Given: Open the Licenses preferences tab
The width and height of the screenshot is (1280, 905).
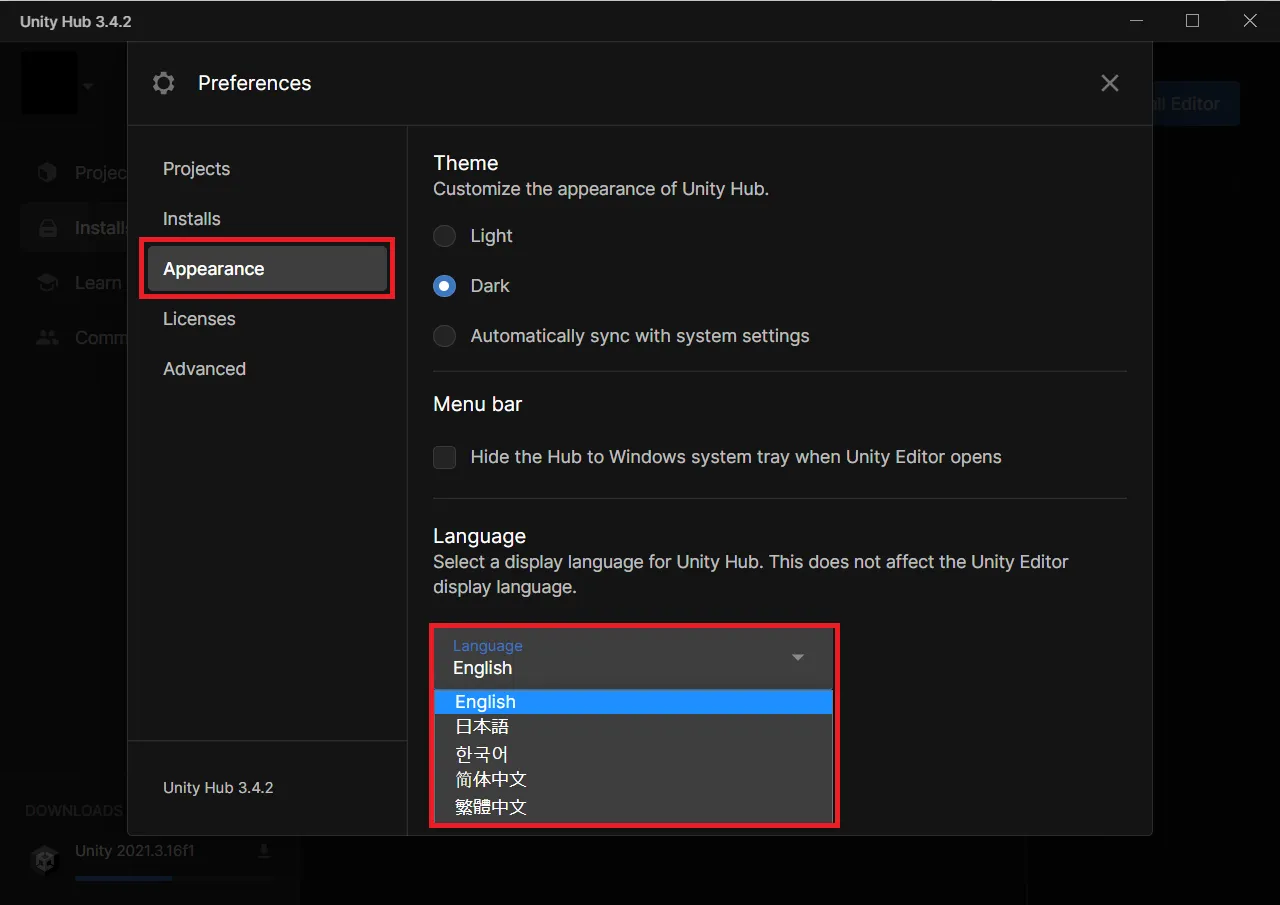Looking at the screenshot, I should pyautogui.click(x=199, y=319).
